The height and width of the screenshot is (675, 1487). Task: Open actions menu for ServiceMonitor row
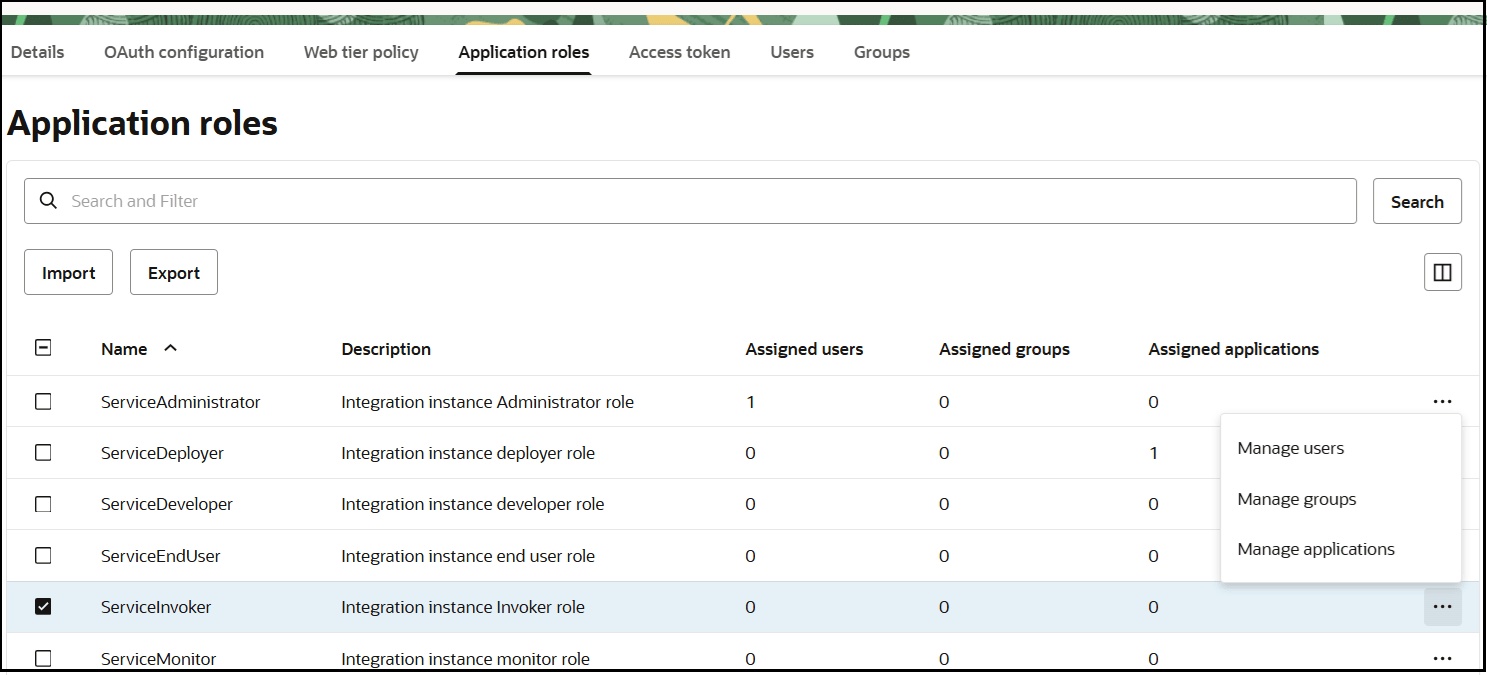[x=1442, y=658]
